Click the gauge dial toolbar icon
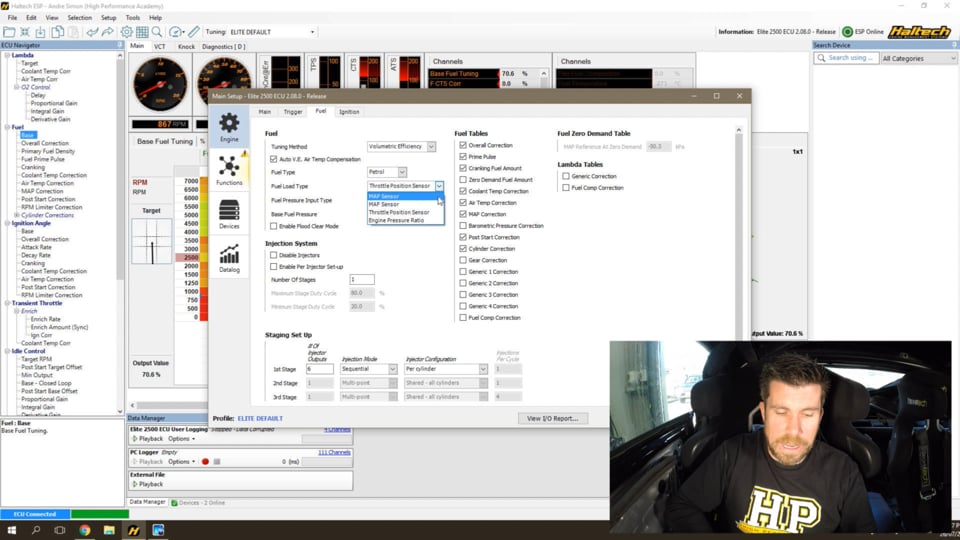 pyautogui.click(x=176, y=32)
